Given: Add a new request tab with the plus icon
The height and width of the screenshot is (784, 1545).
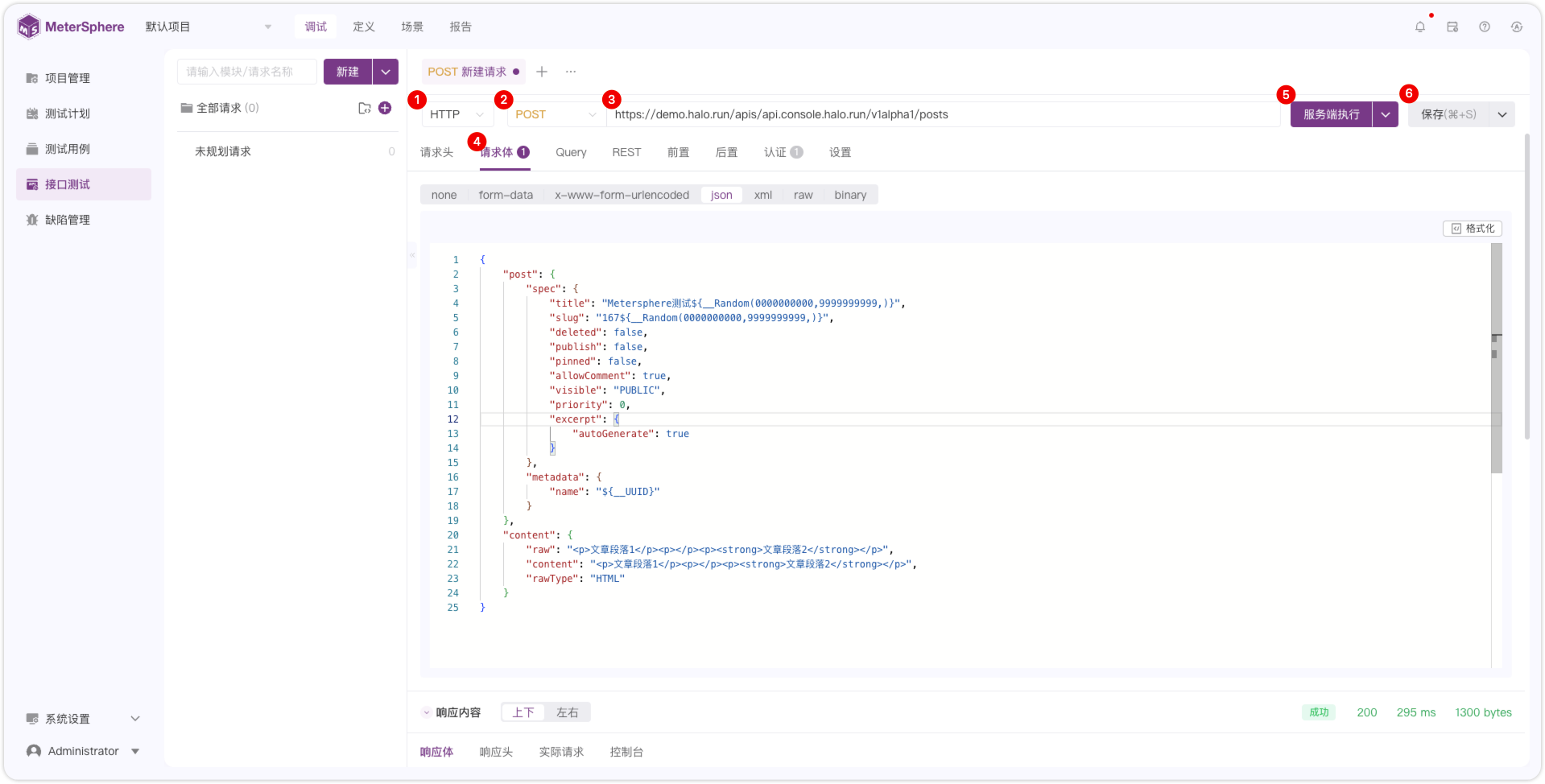Looking at the screenshot, I should pyautogui.click(x=542, y=72).
